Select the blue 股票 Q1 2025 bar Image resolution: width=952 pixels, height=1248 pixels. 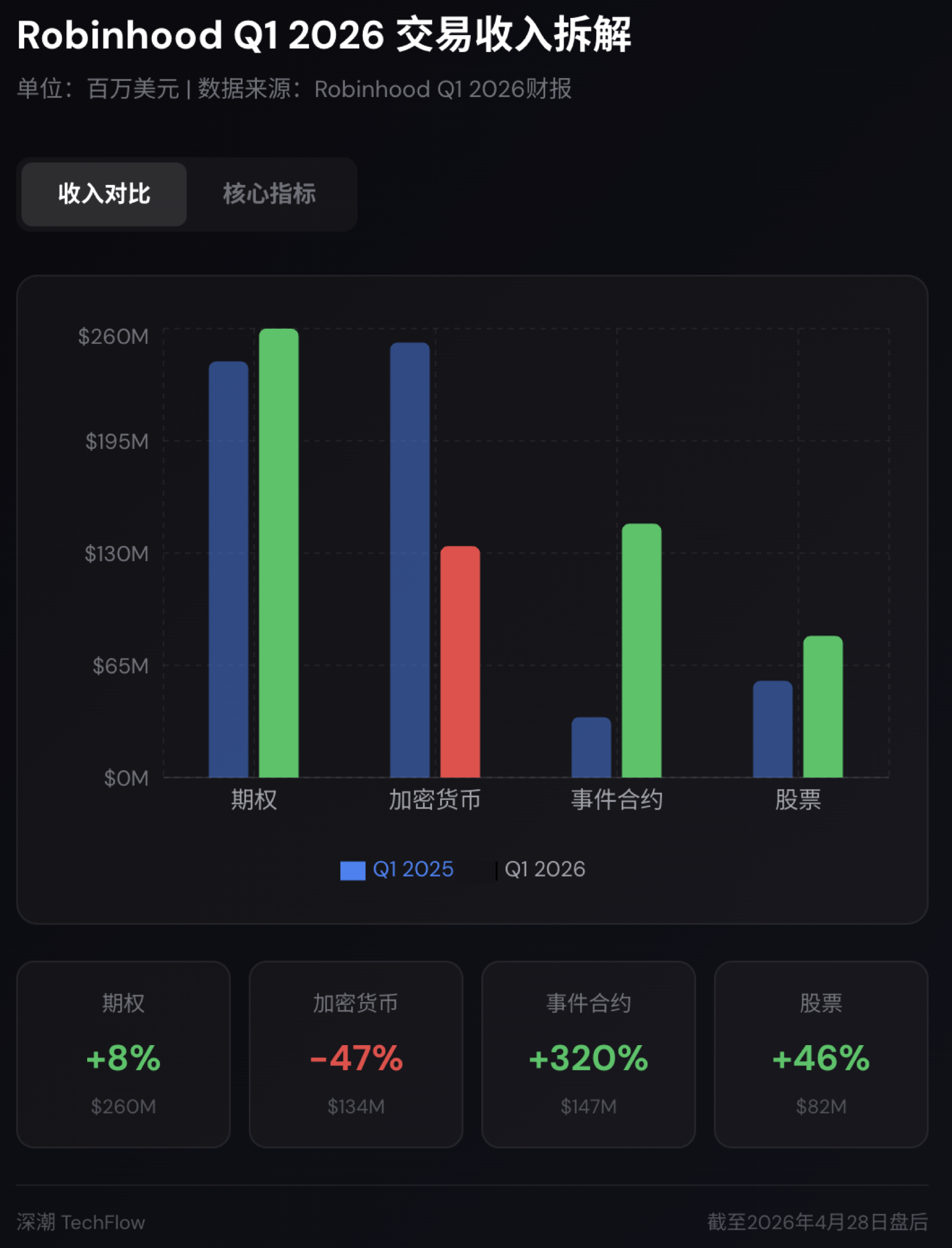pos(772,729)
